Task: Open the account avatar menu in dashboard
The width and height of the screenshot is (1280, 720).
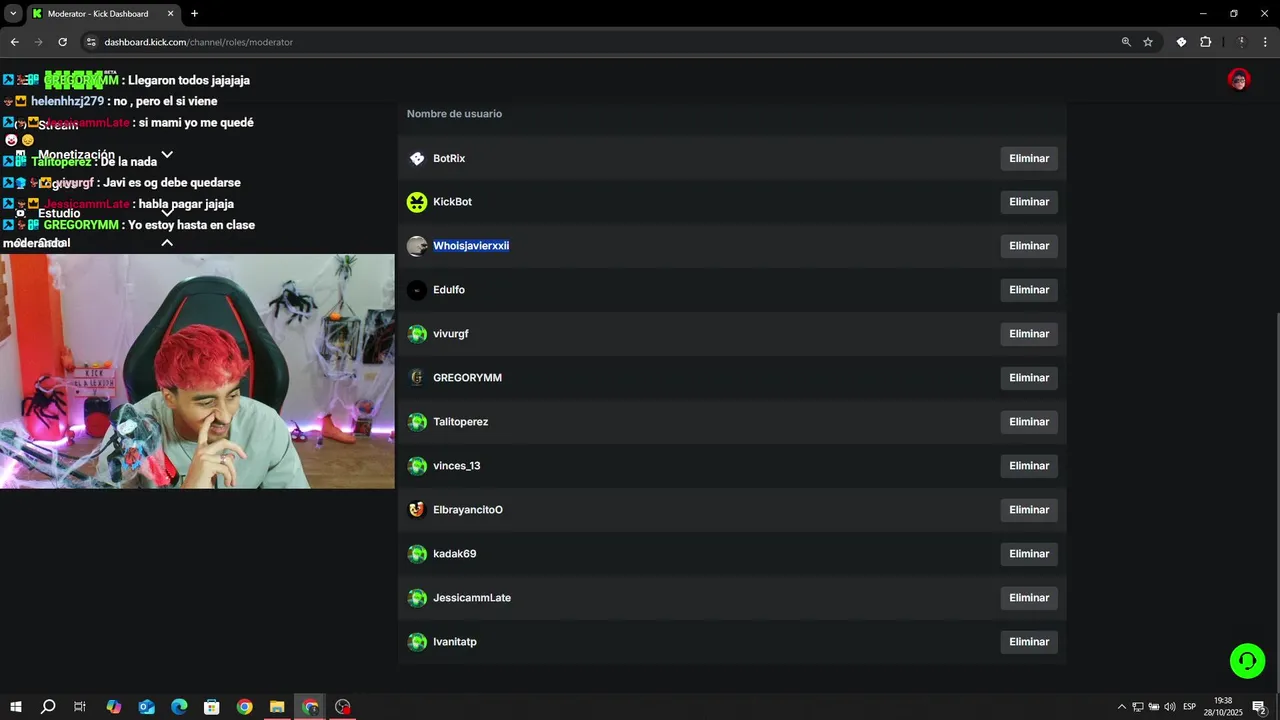Action: (1239, 80)
